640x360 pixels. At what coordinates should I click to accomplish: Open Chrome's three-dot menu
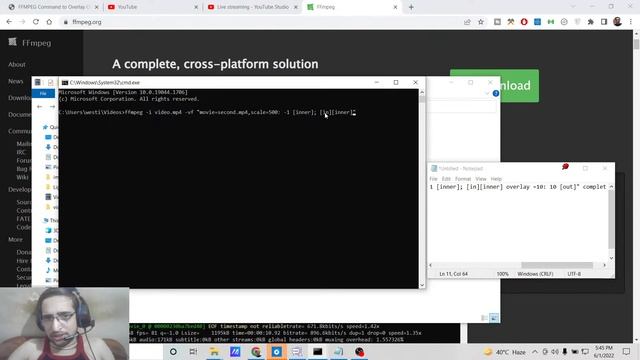(x=631, y=22)
